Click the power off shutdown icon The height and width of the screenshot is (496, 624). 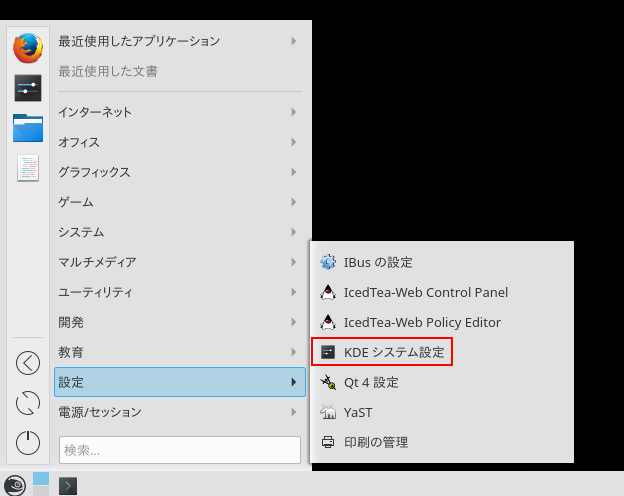(x=28, y=442)
